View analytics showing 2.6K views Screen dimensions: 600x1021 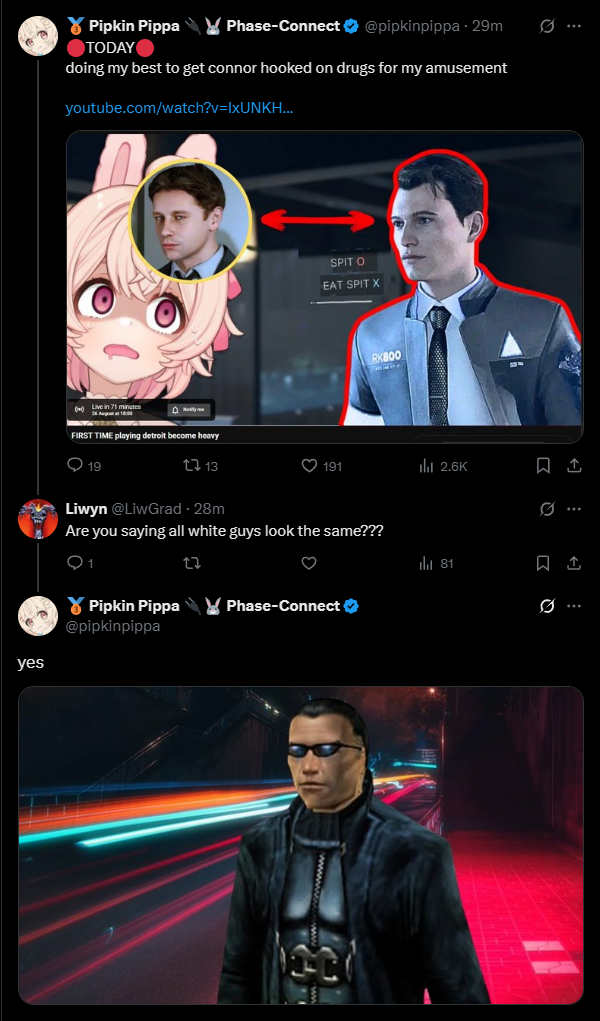point(426,466)
